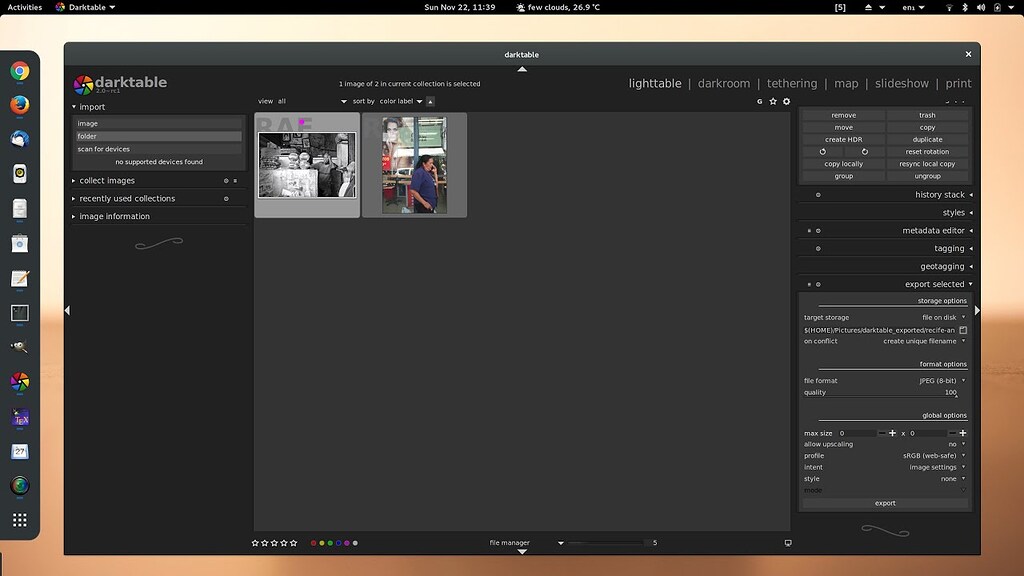Open Darktable app menu in top bar
Viewport: 1024px width, 576px height.
[x=86, y=7]
